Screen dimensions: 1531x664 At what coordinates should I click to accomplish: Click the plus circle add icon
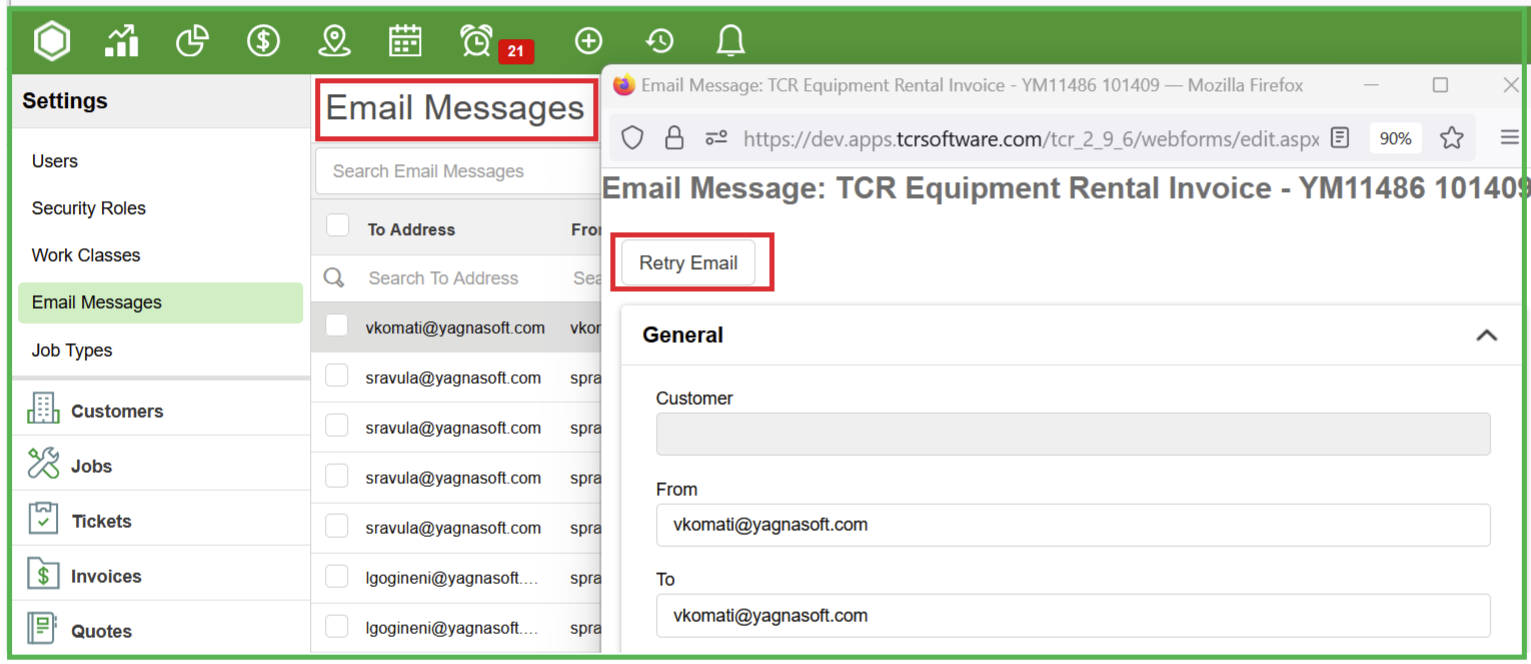[588, 41]
